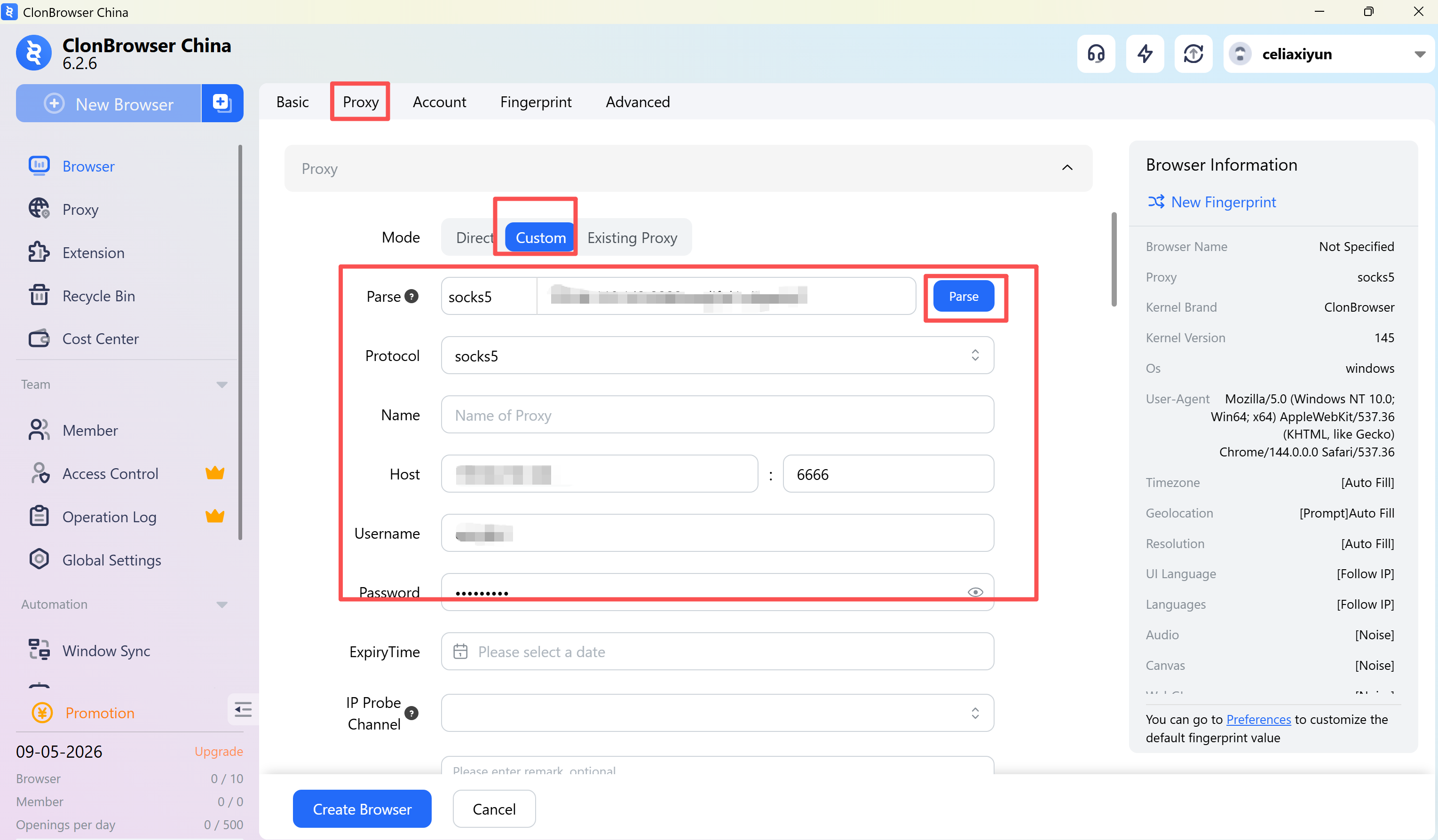1438x840 pixels.
Task: Switch to the Fingerprint tab
Action: (535, 102)
